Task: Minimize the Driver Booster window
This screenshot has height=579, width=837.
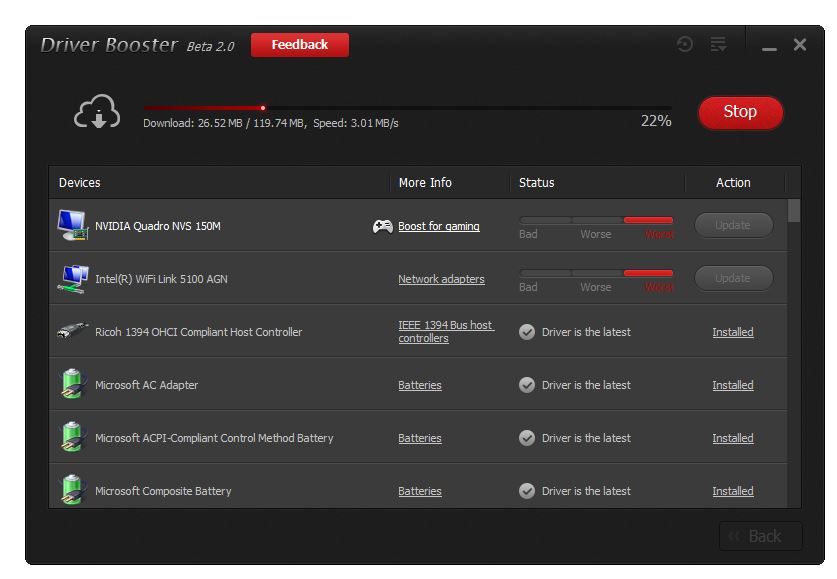Action: click(769, 49)
